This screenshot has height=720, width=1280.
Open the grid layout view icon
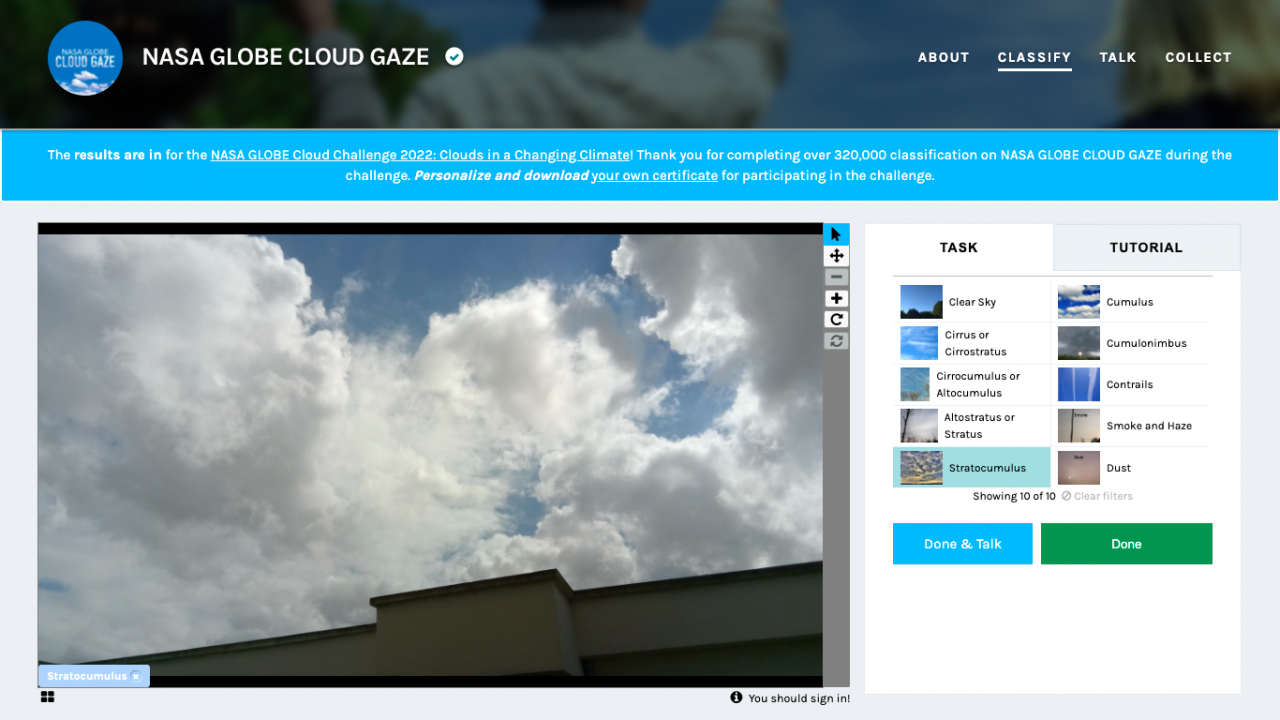(x=47, y=697)
